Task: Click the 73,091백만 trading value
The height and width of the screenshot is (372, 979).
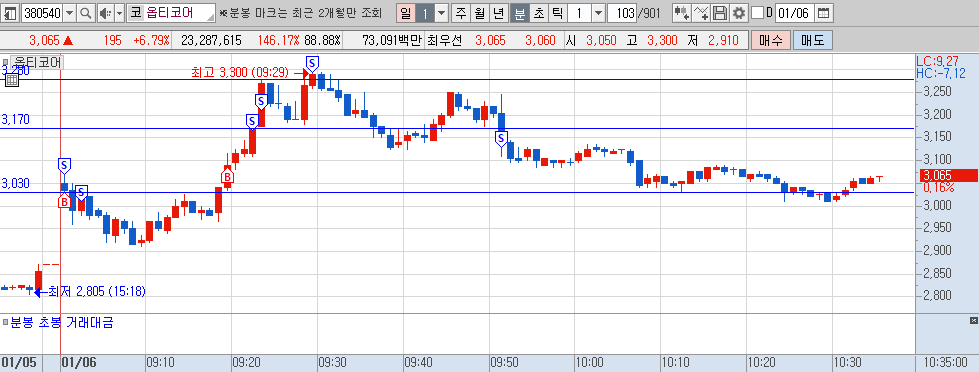Action: coord(392,41)
